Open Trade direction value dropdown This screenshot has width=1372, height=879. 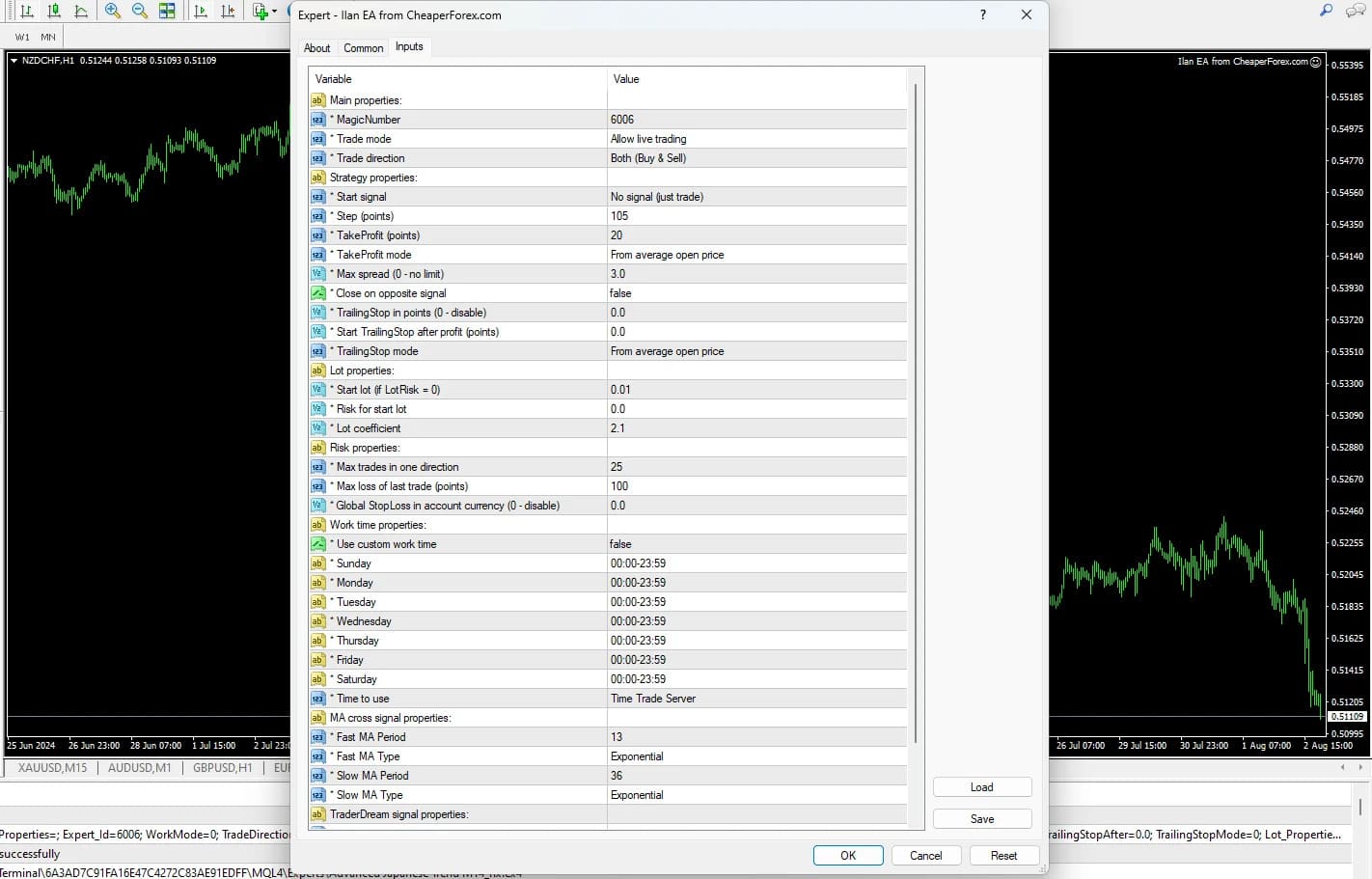point(756,158)
